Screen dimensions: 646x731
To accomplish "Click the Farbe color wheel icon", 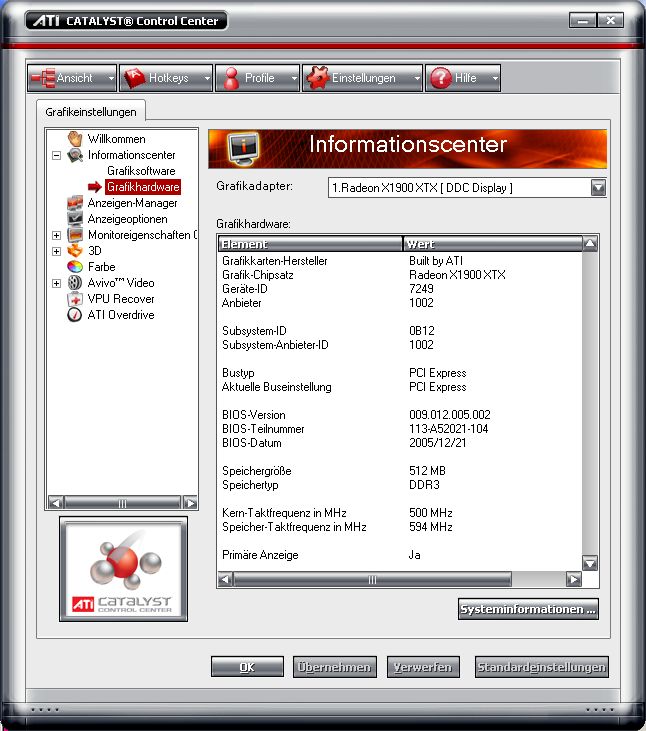I will pyautogui.click(x=75, y=267).
